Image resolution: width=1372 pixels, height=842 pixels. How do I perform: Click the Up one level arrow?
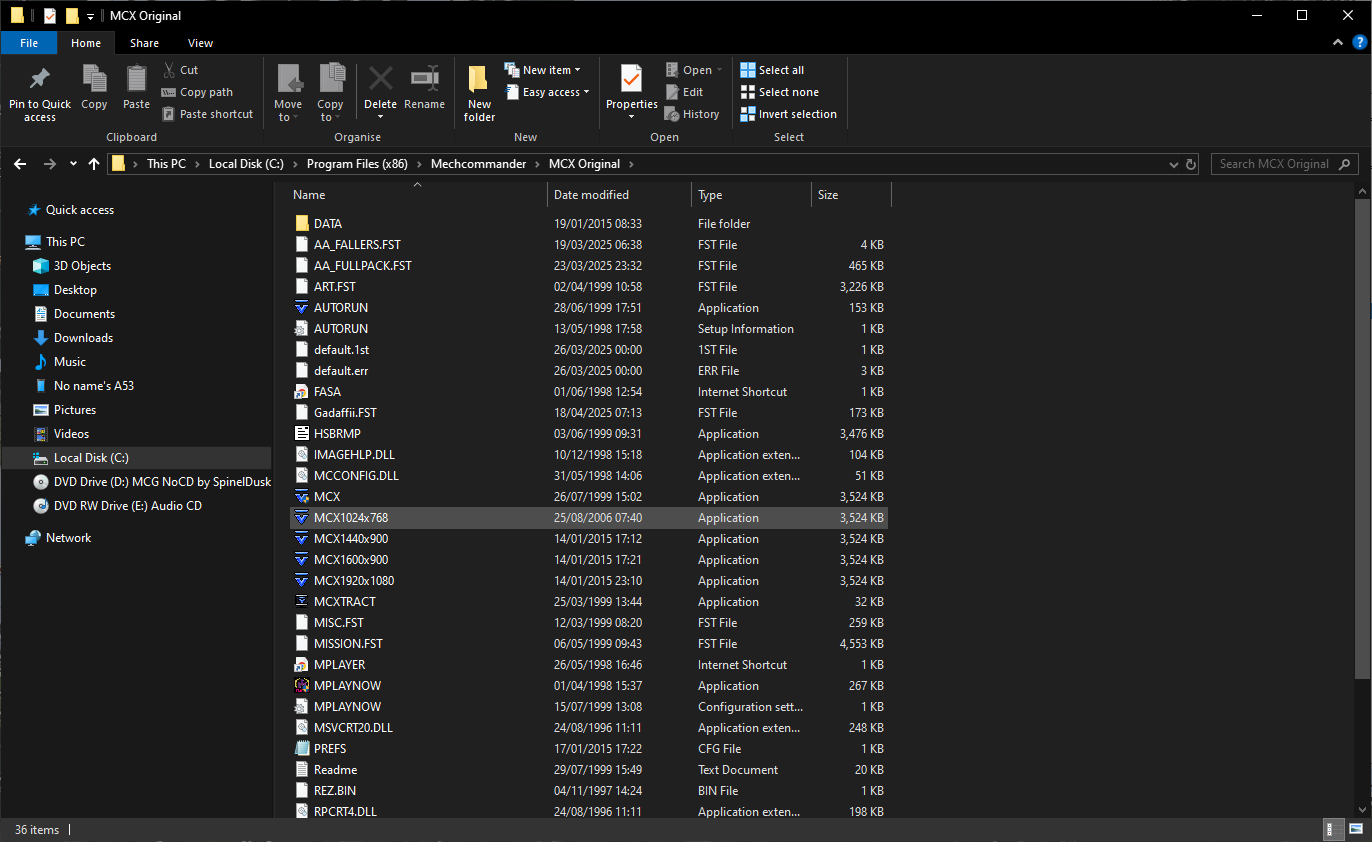94,164
